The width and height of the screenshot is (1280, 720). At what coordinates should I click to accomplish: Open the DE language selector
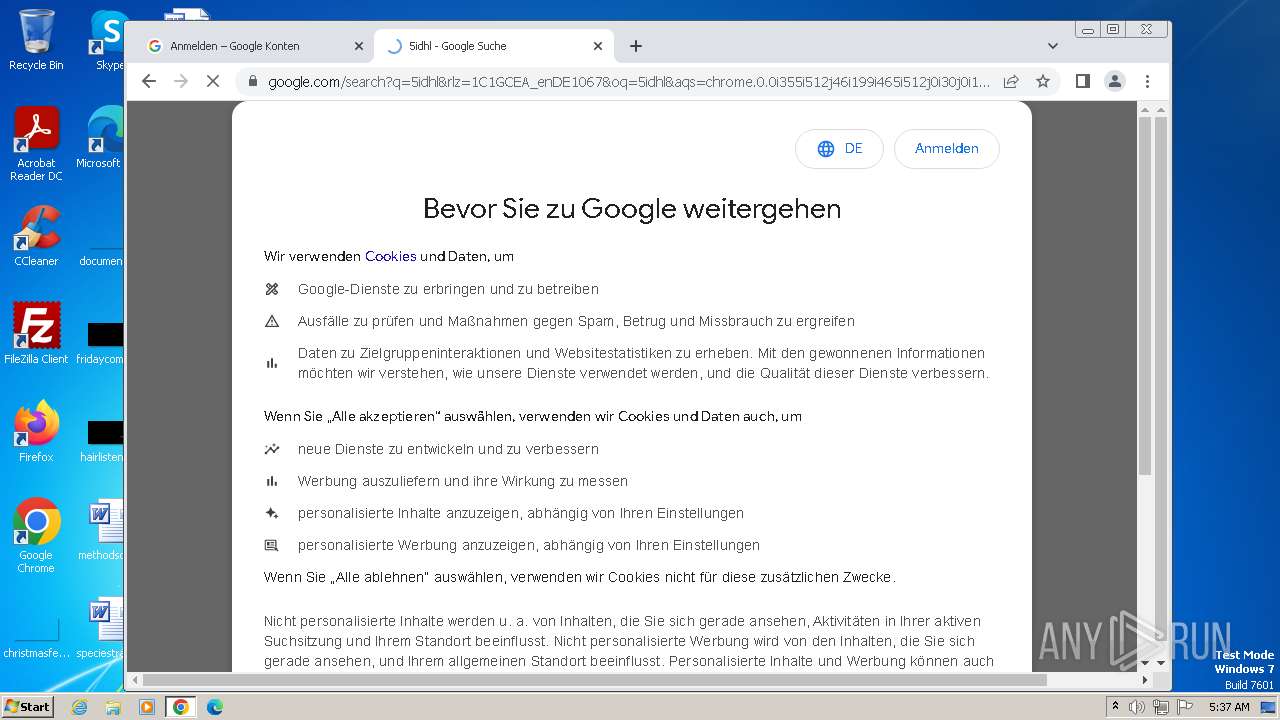[x=839, y=148]
